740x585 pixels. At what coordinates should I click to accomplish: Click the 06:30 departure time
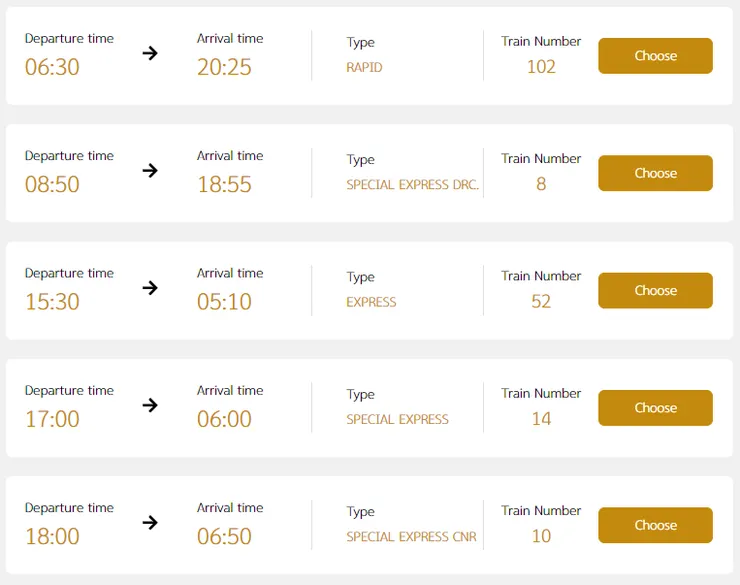click(x=52, y=67)
